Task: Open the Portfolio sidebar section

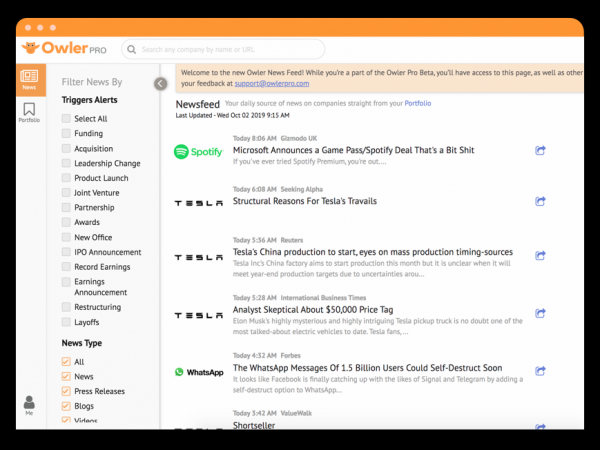Action: coord(30,112)
